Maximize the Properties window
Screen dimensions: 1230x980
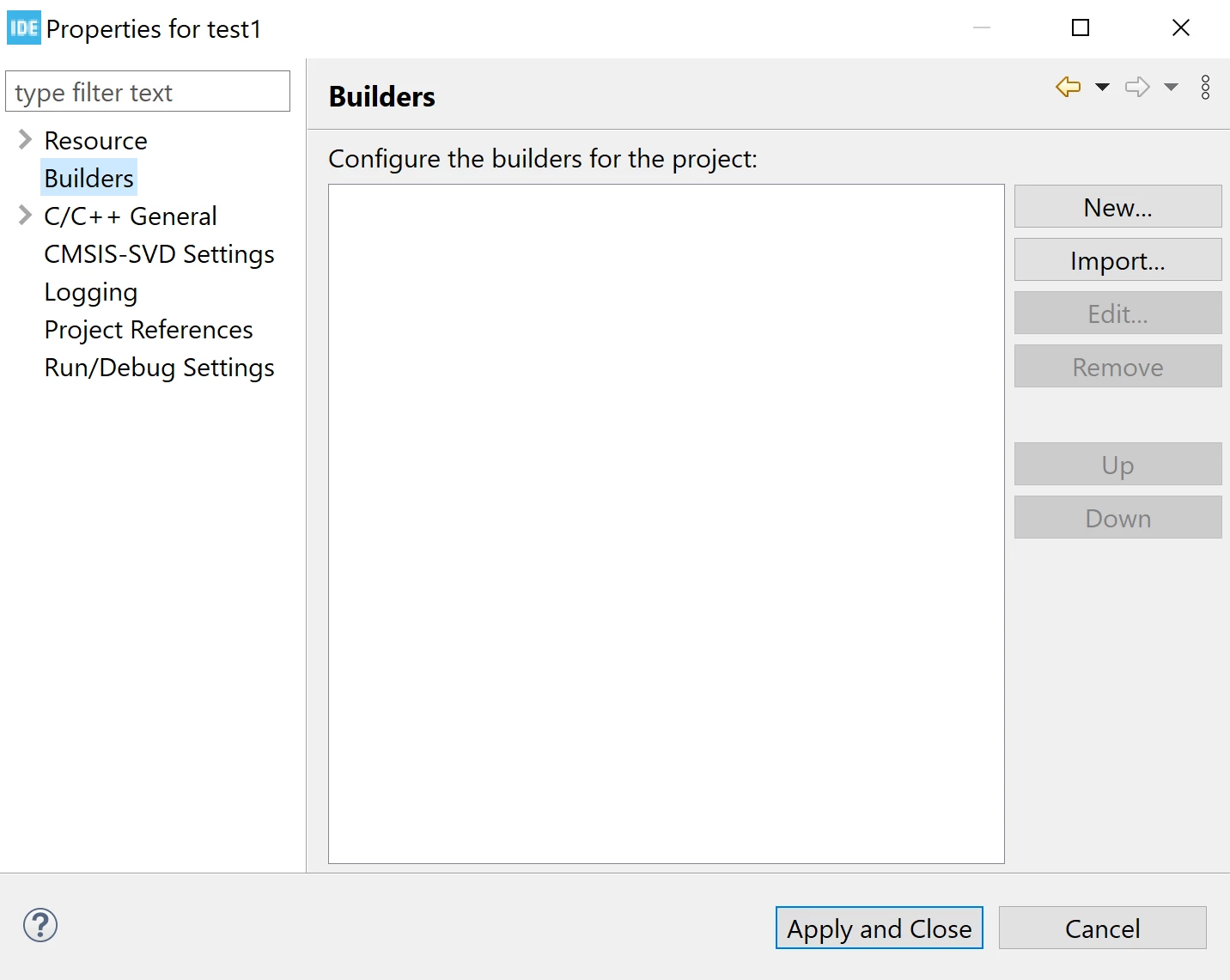coord(1081,27)
